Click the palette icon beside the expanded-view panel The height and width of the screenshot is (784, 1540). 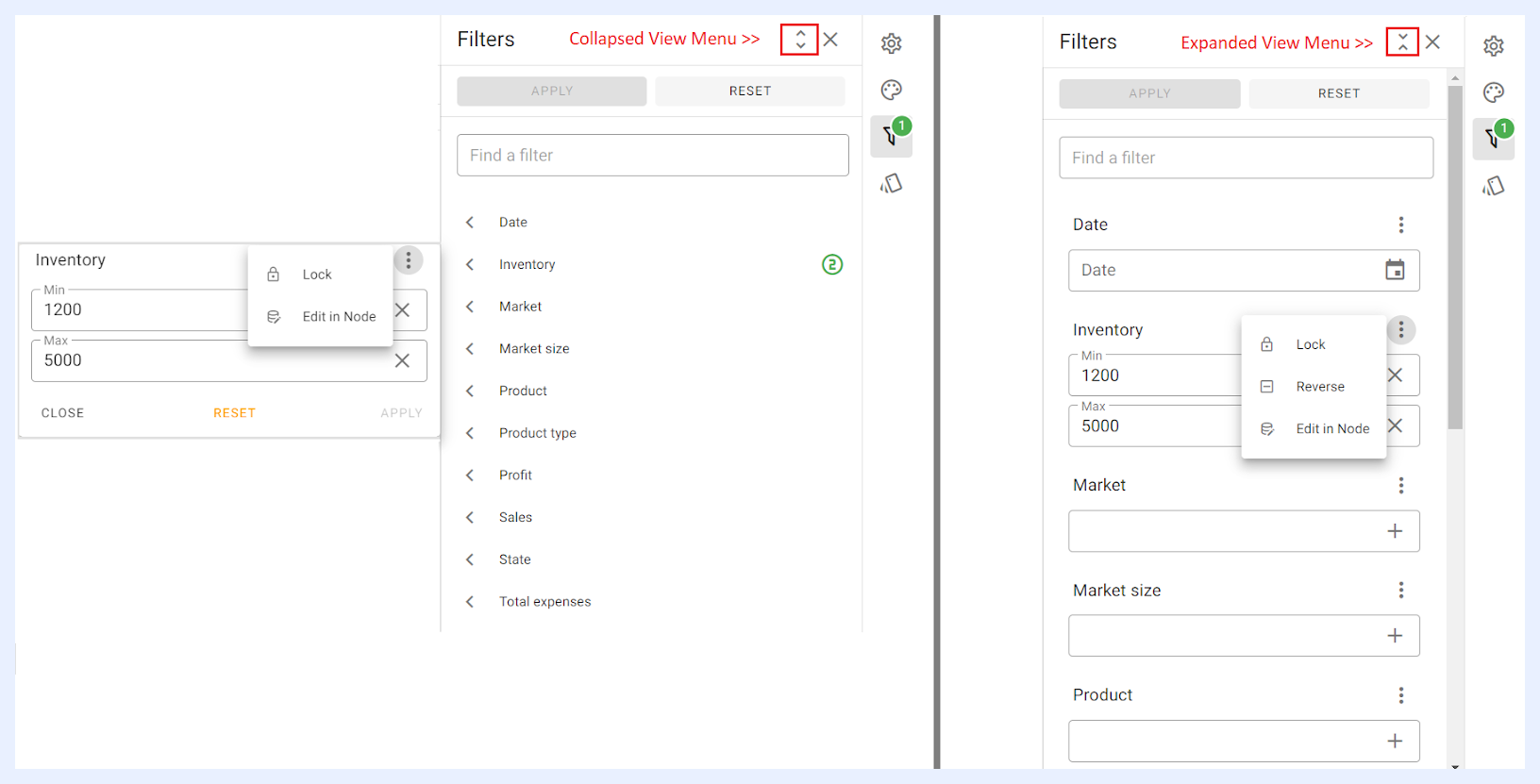1494,92
